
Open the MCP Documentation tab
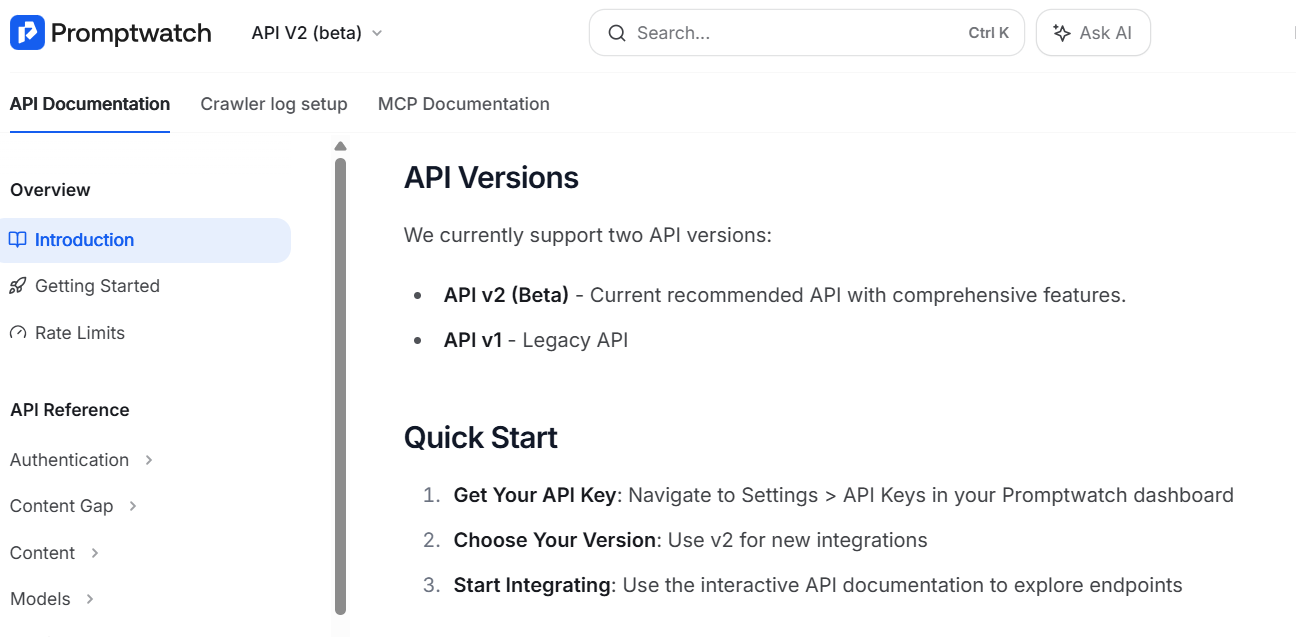(x=463, y=103)
